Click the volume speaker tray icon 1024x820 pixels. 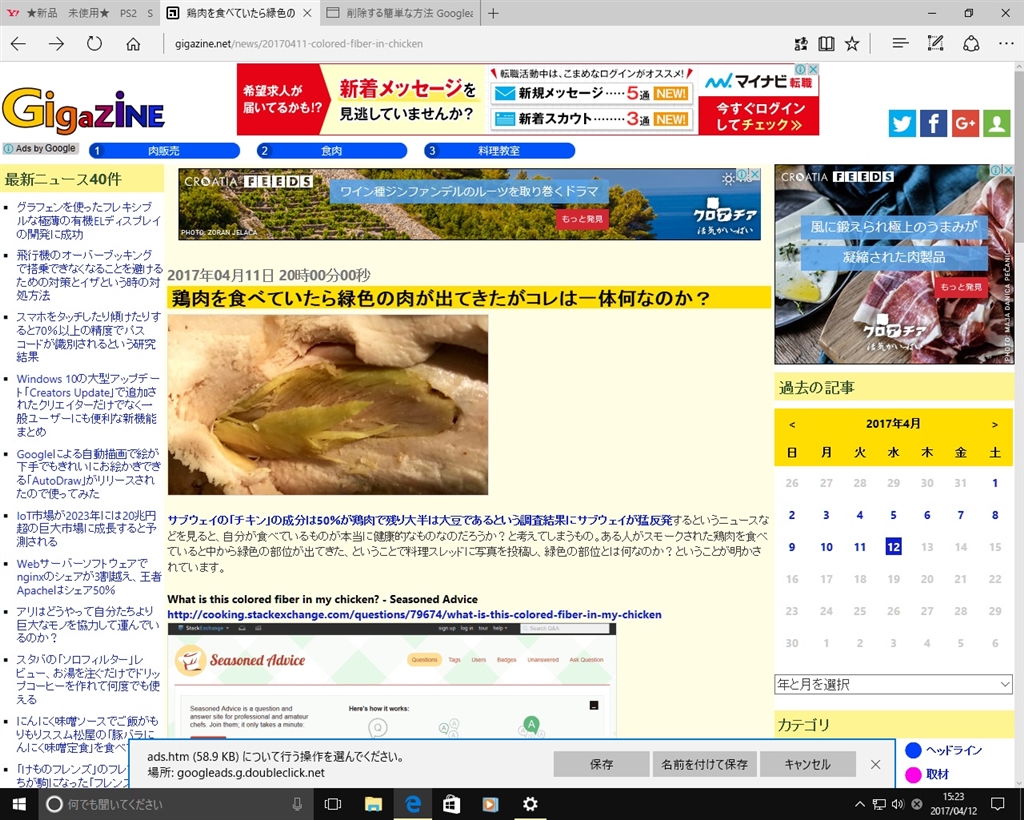898,804
